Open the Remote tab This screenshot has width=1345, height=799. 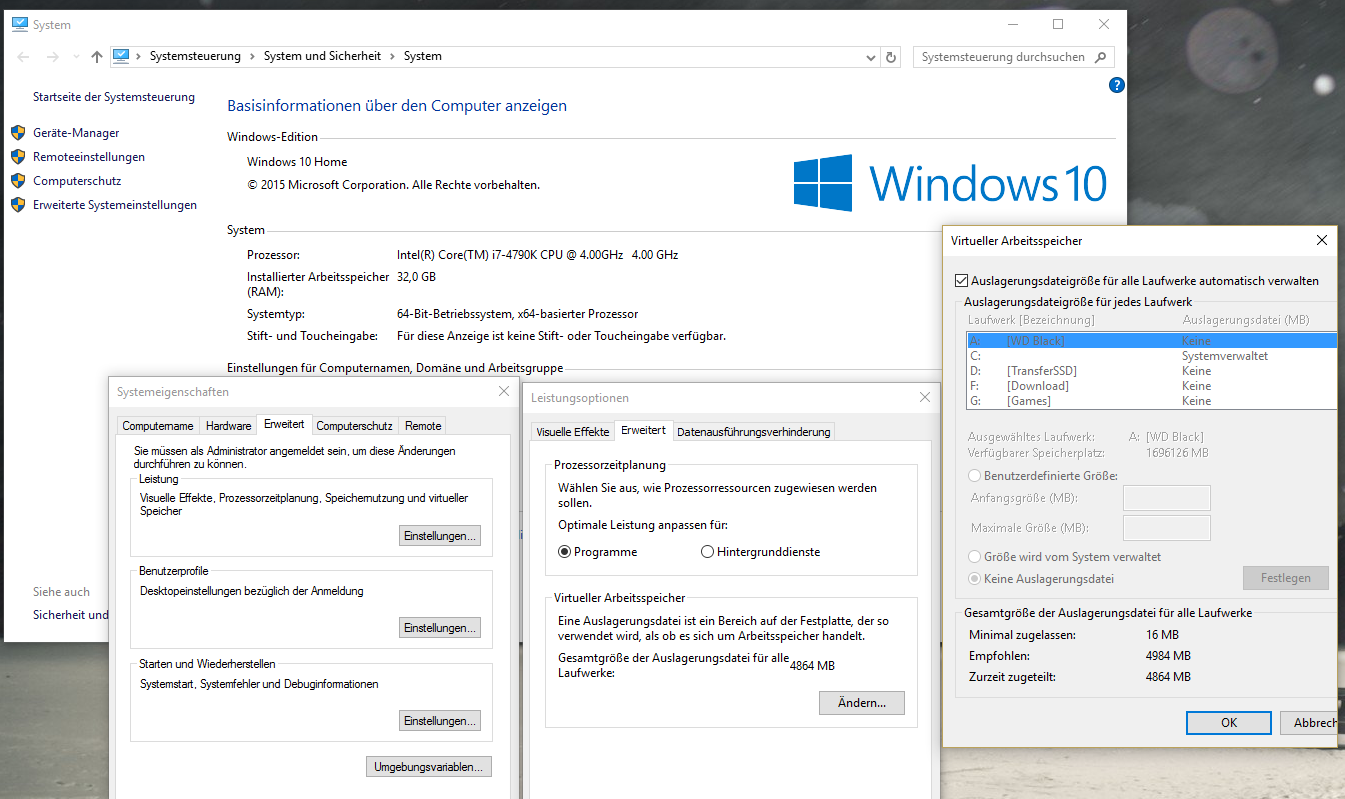pyautogui.click(x=423, y=426)
